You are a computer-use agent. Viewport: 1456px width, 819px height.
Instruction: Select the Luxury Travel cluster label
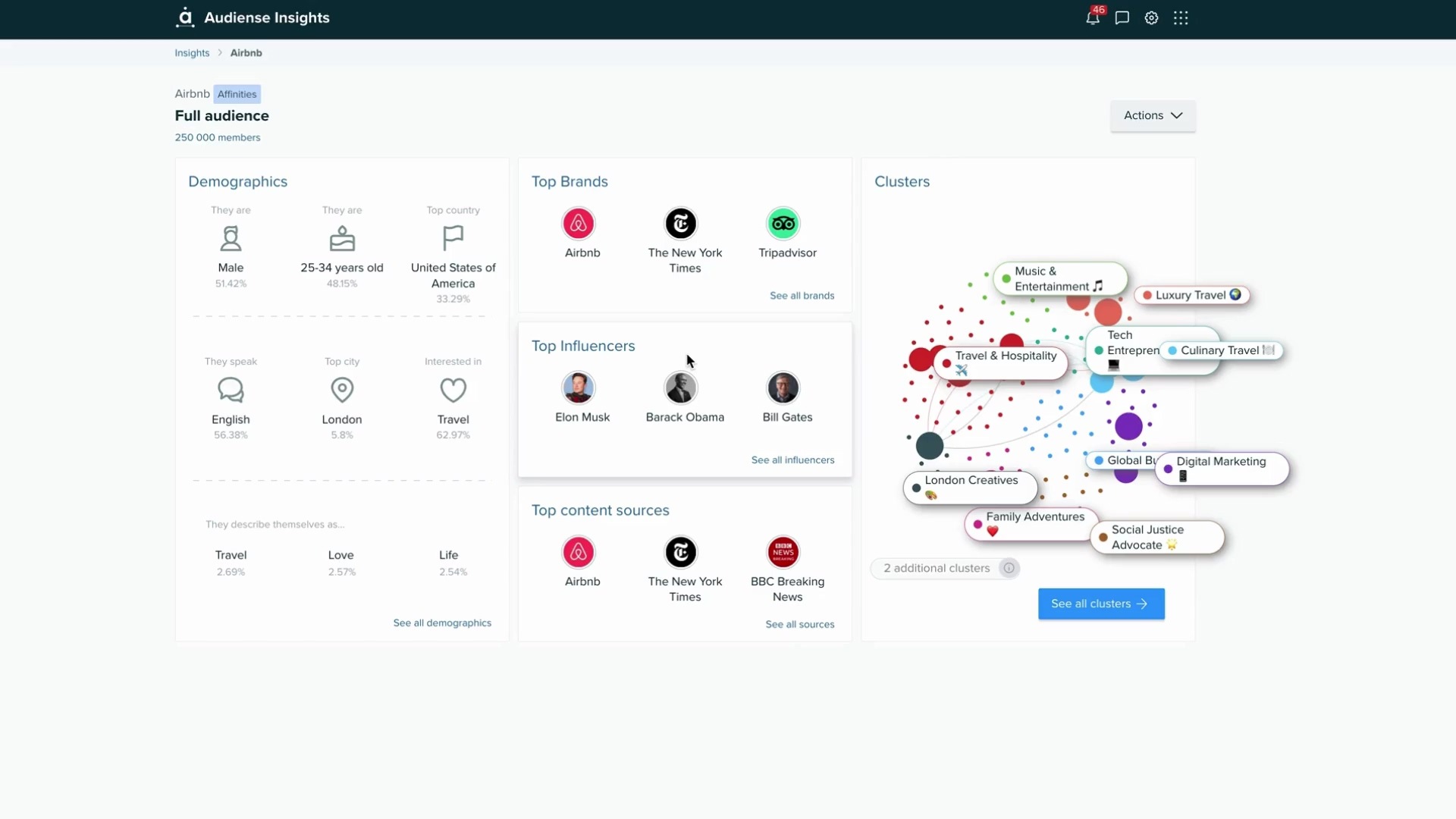(1191, 295)
